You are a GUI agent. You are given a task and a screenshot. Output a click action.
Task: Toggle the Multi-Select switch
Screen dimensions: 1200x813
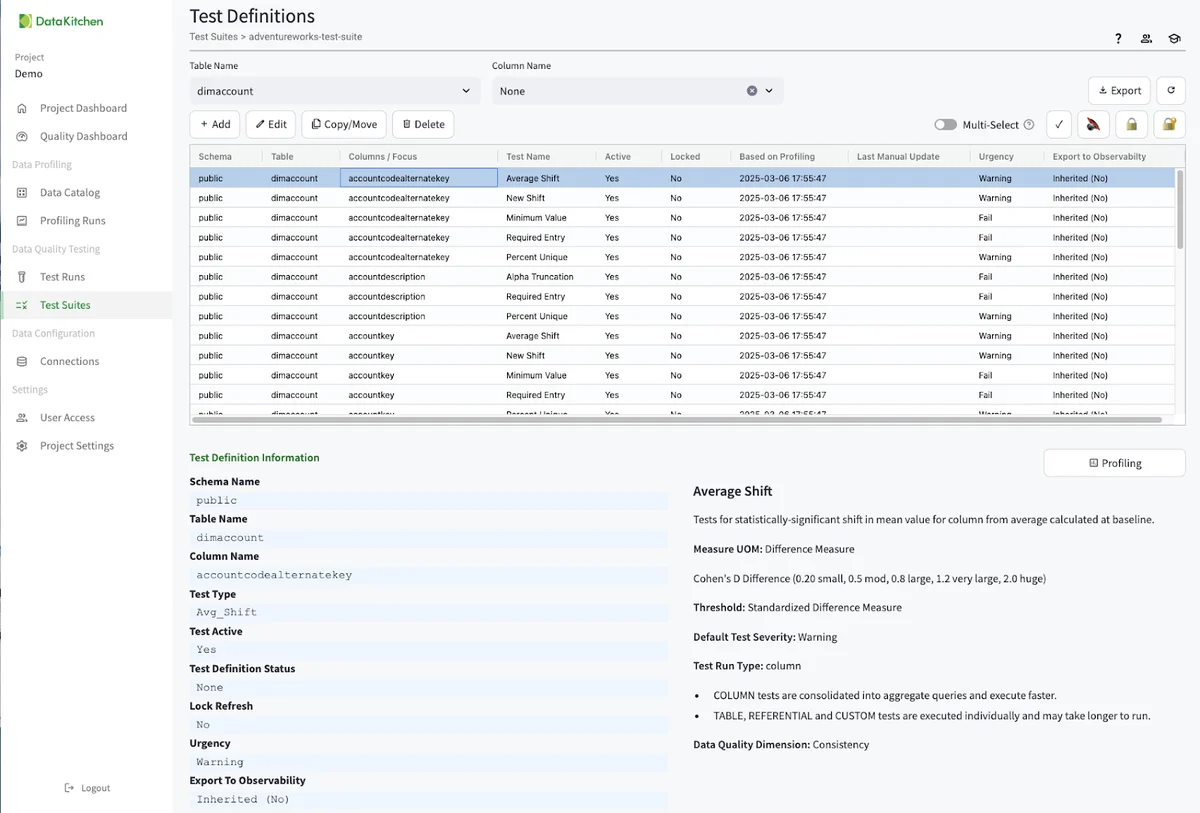[x=945, y=125]
